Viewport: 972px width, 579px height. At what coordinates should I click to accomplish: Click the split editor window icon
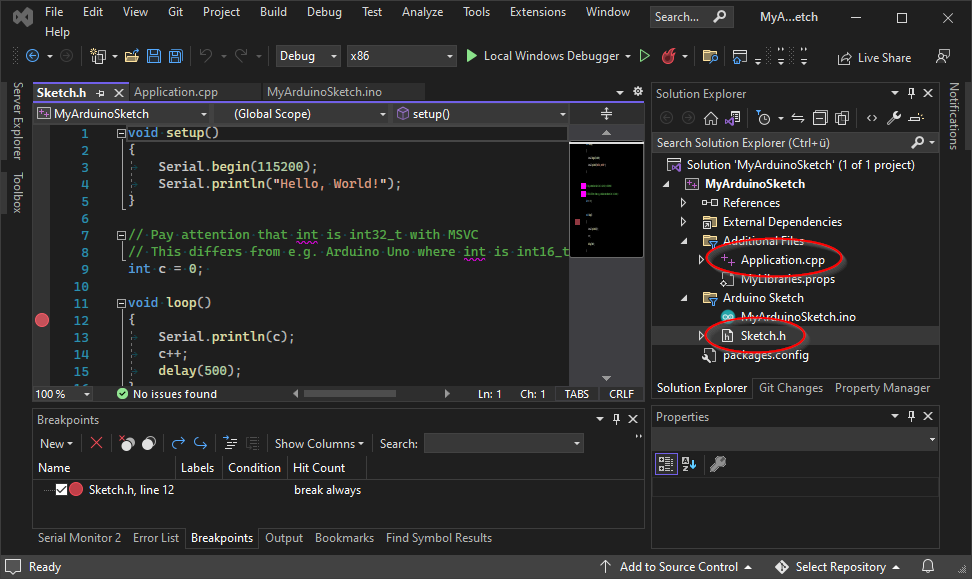tap(606, 113)
